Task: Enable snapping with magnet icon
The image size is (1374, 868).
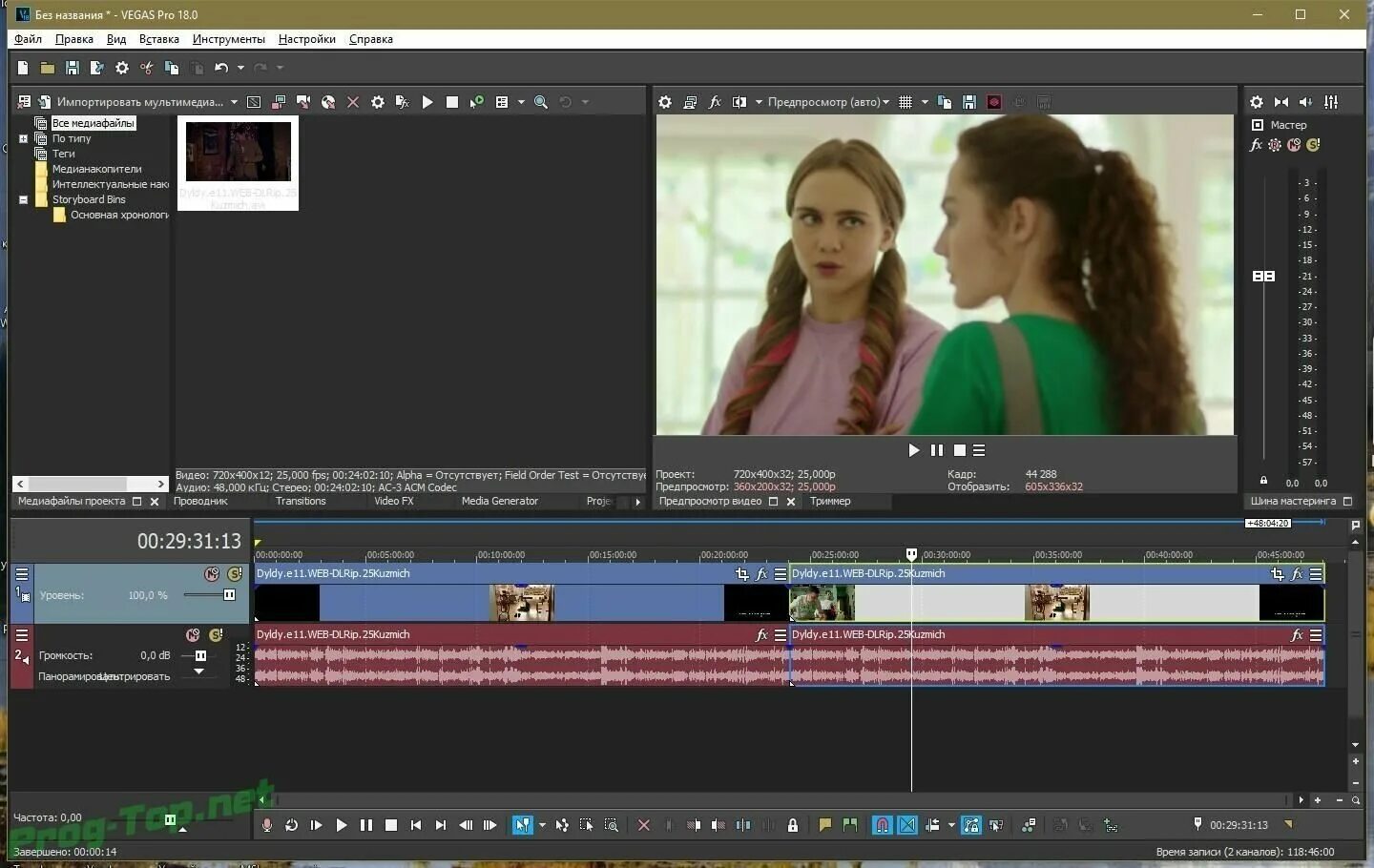Action: pos(882,824)
